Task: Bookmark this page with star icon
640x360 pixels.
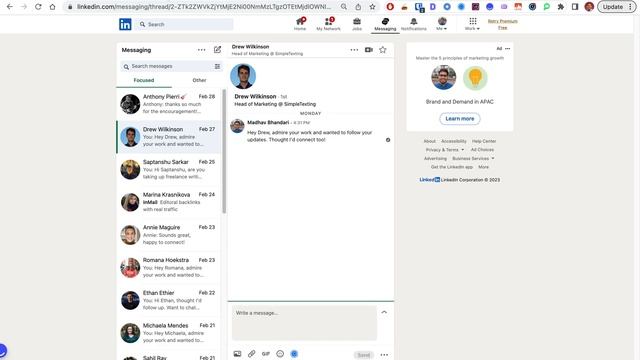Action: 372,7
